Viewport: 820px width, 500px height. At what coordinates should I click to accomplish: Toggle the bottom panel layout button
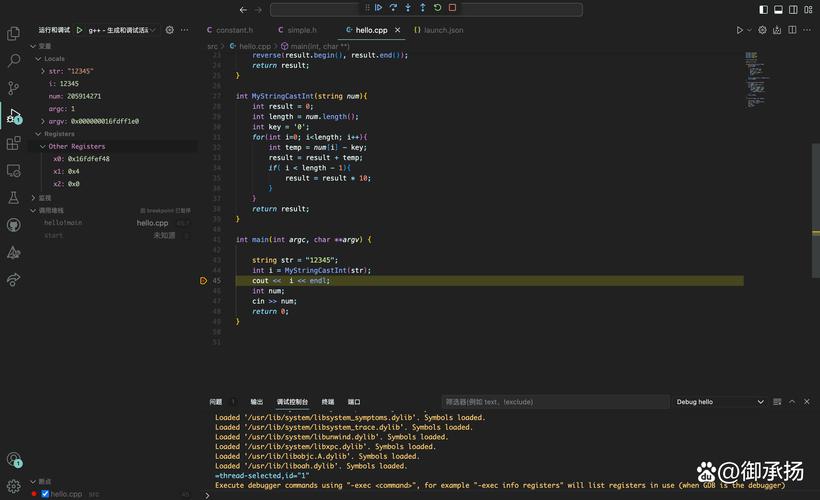[778, 9]
